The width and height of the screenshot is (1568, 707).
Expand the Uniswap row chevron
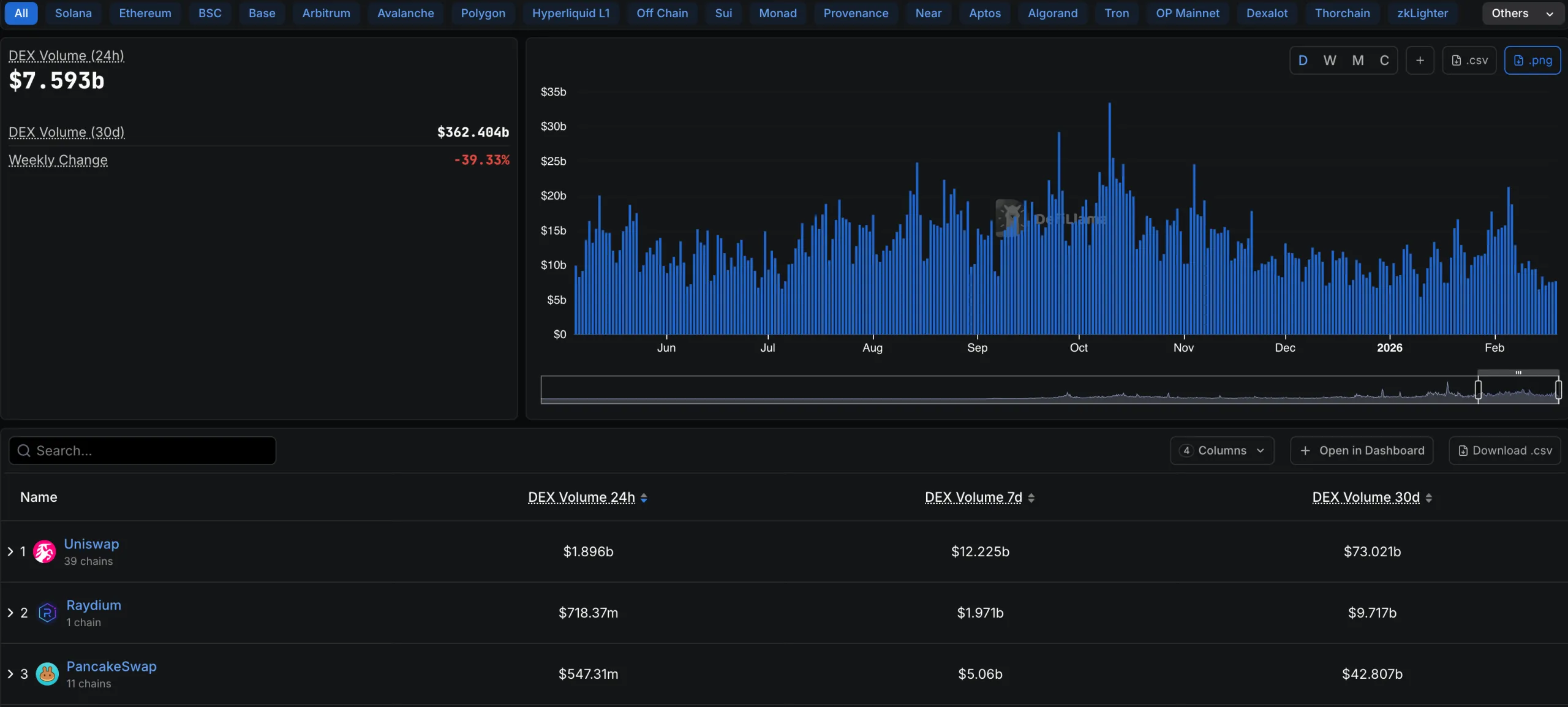tap(10, 551)
